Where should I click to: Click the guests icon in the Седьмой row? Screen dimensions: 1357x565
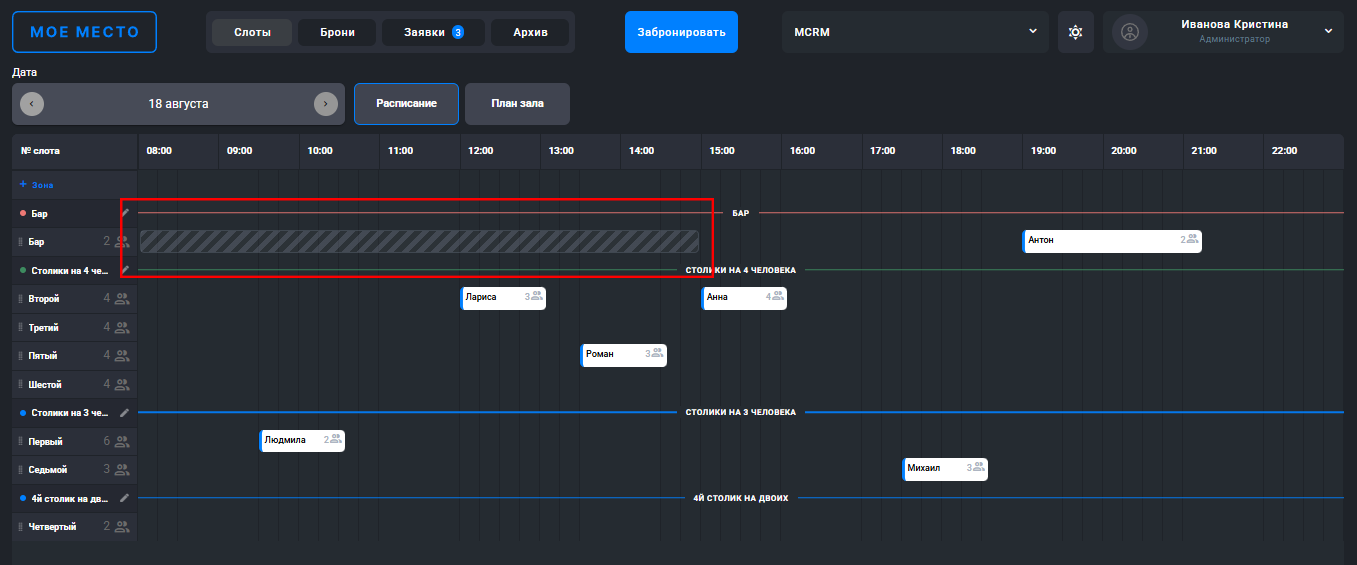[122, 469]
